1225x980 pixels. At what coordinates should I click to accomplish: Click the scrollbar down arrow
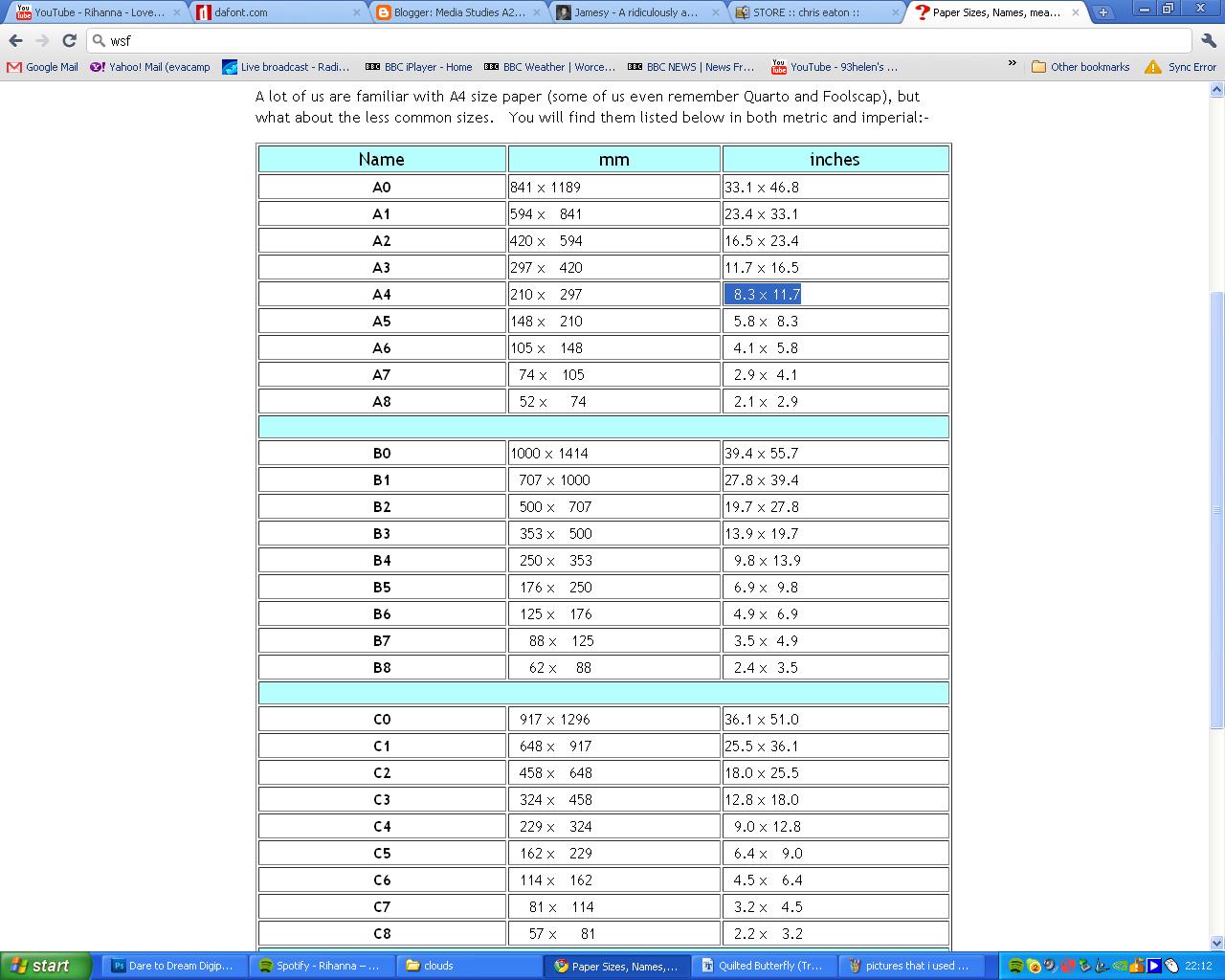[1217, 943]
